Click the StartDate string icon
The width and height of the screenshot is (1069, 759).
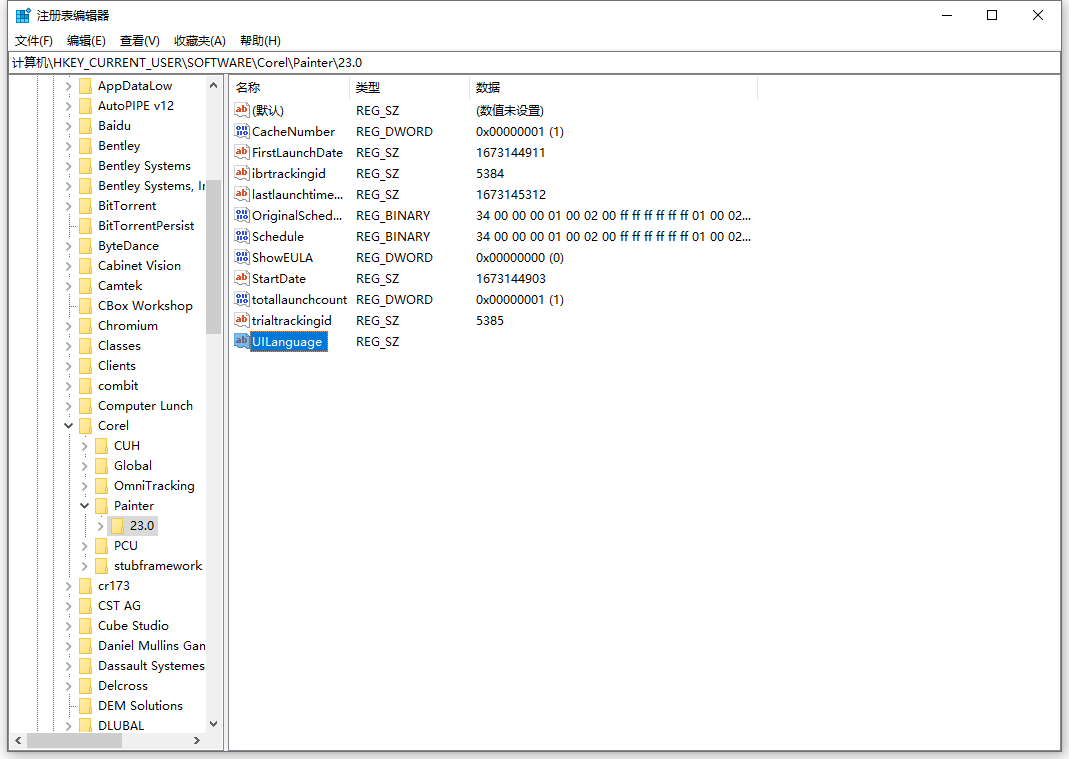point(241,278)
